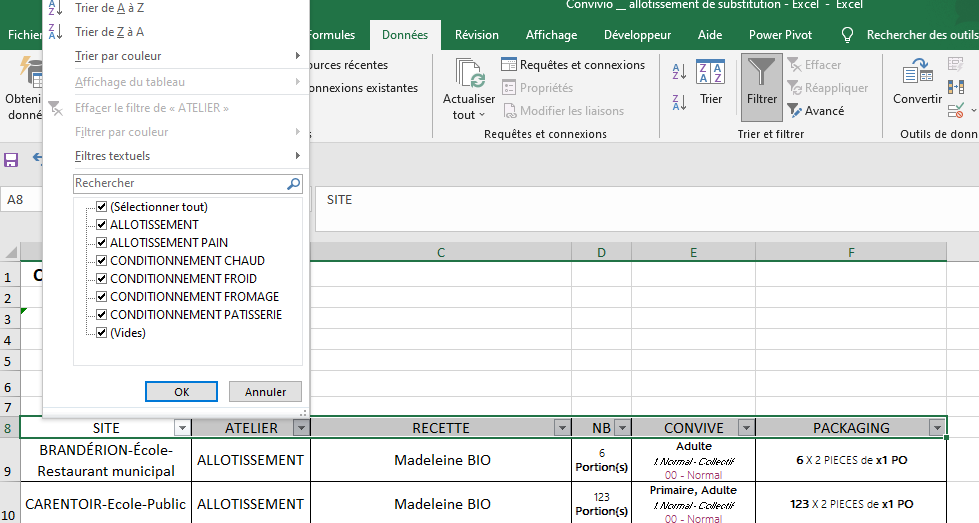Open the PACKAGING column filter dropdown
The width and height of the screenshot is (979, 523).
pyautogui.click(x=936, y=428)
